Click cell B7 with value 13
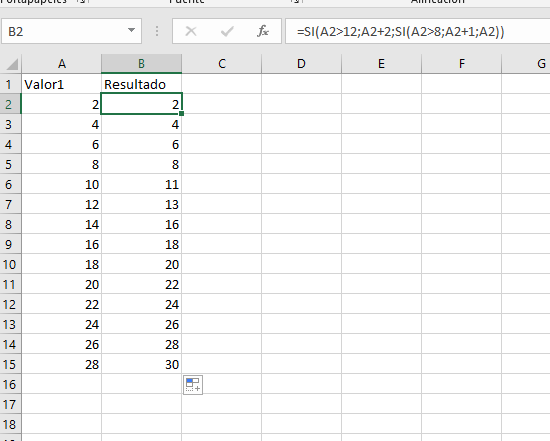Screen dimensions: 550x441 point(141,204)
